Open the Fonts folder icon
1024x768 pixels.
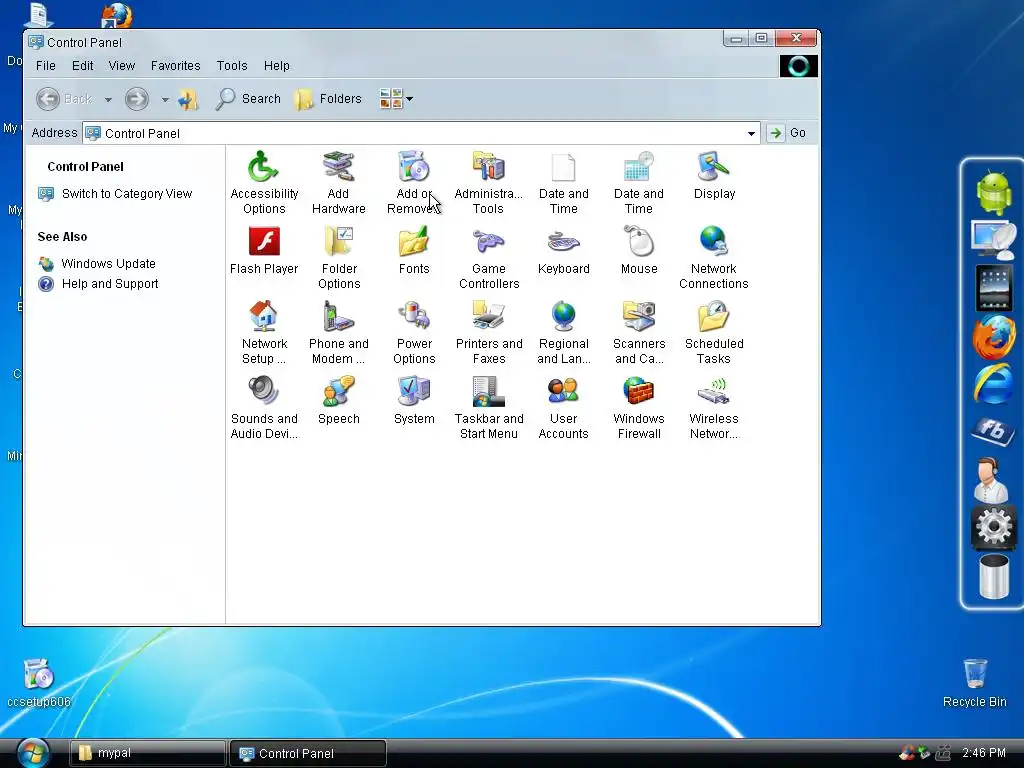click(x=413, y=242)
